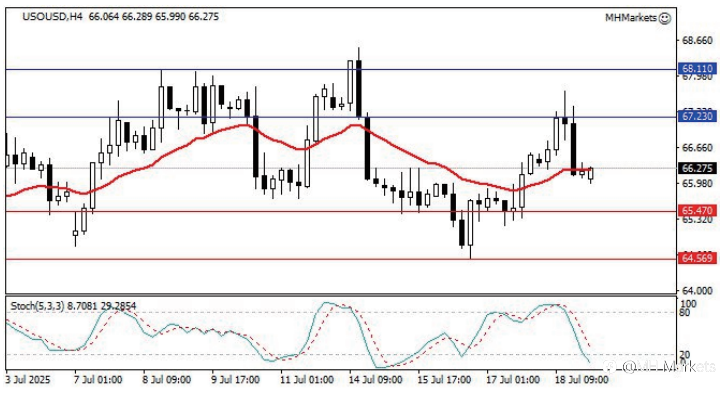
Task: Click the 7 Jul 01:00 time label
Action: click(x=98, y=380)
